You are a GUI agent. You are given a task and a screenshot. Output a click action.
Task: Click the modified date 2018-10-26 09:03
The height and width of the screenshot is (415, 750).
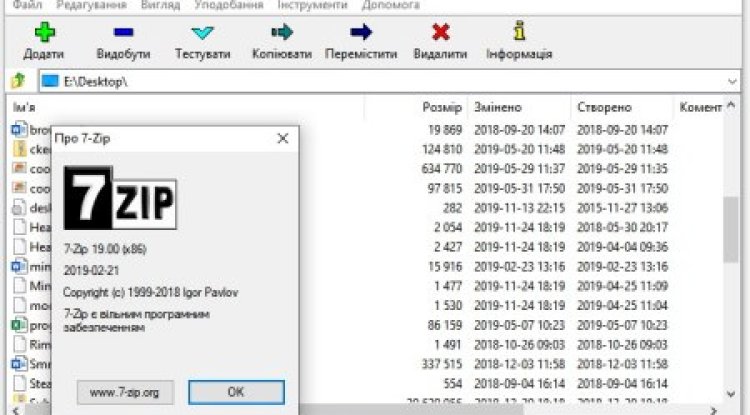tap(519, 345)
